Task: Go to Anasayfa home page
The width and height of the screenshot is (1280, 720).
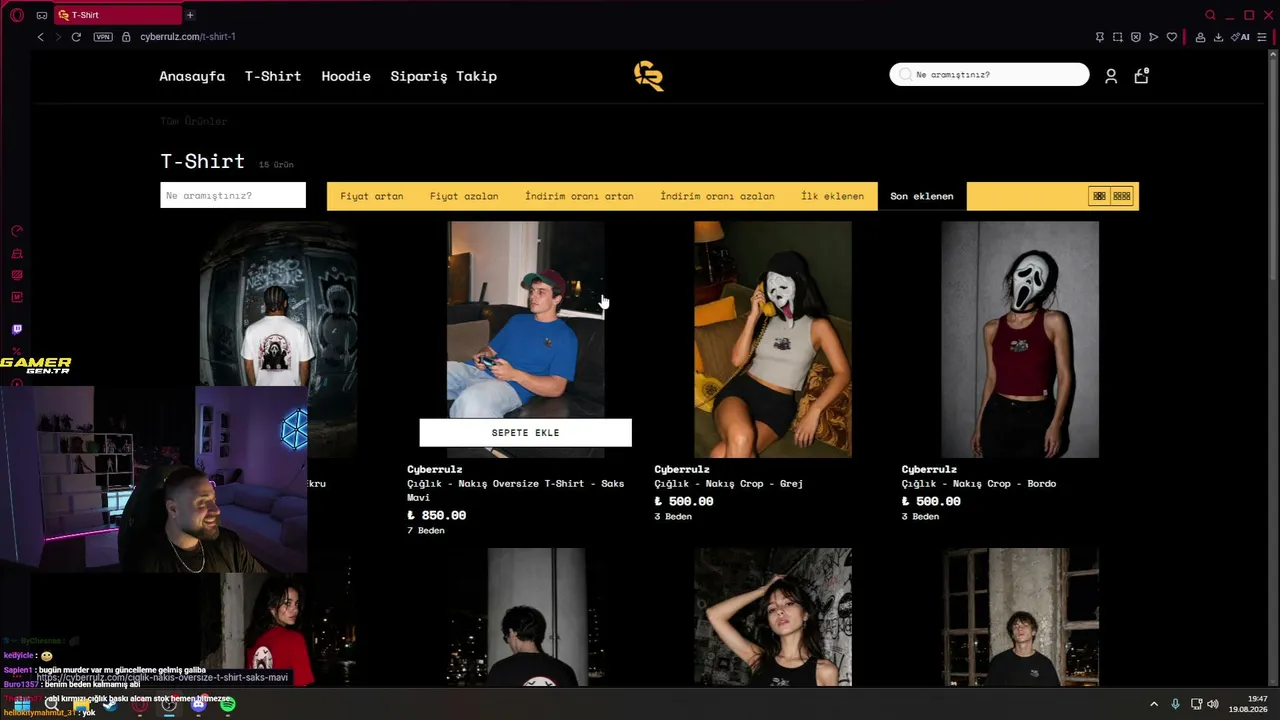Action: click(192, 76)
